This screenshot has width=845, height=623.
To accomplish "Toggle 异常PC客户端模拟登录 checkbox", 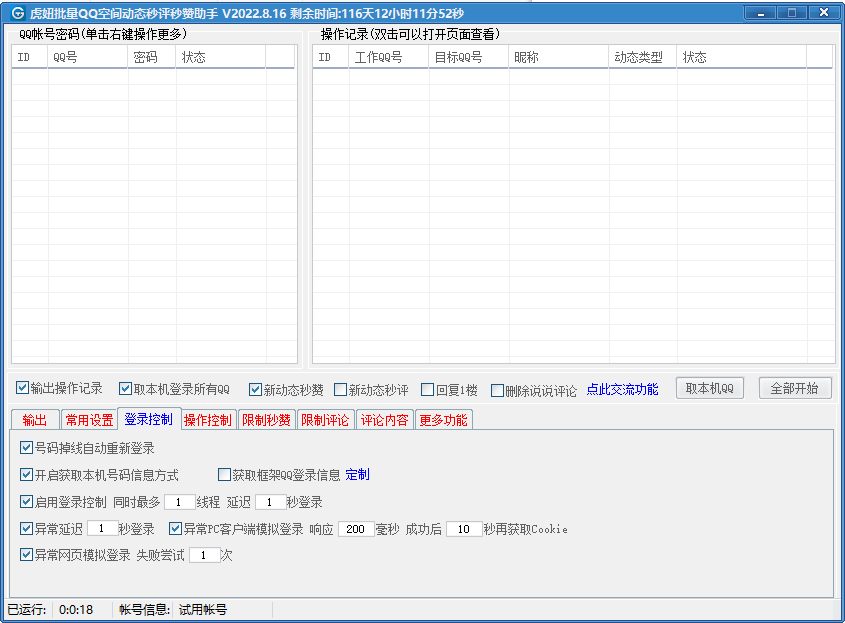I will [175, 528].
